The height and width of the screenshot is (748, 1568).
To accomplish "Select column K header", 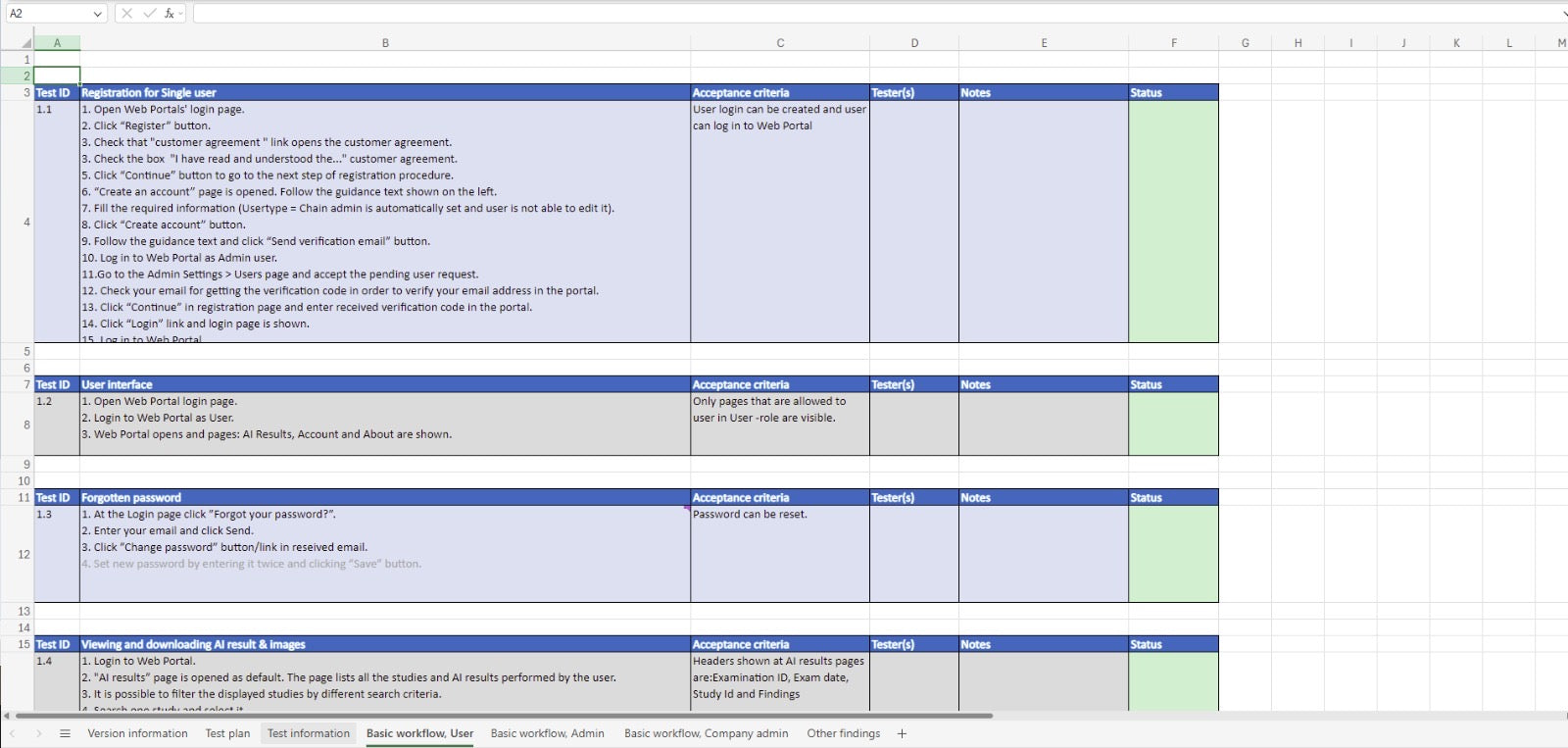I will click(x=1456, y=43).
